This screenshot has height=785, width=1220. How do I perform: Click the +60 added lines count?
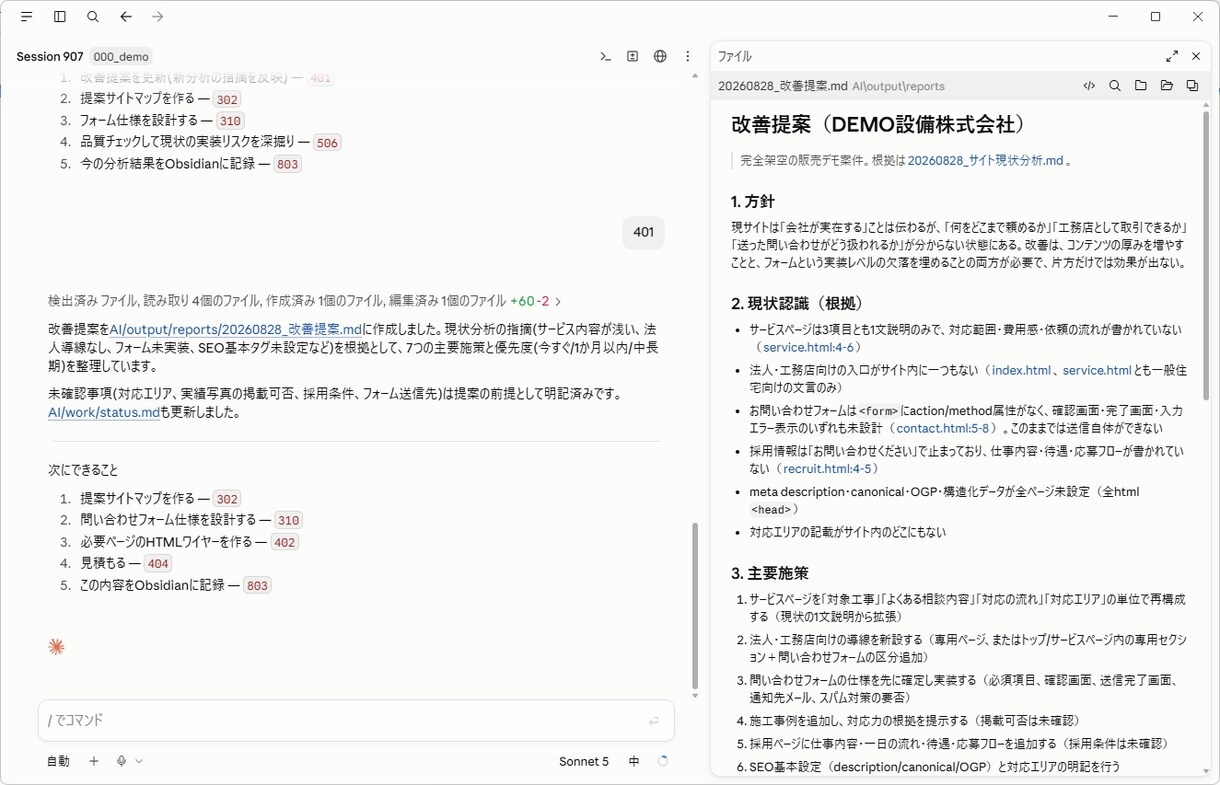522,301
